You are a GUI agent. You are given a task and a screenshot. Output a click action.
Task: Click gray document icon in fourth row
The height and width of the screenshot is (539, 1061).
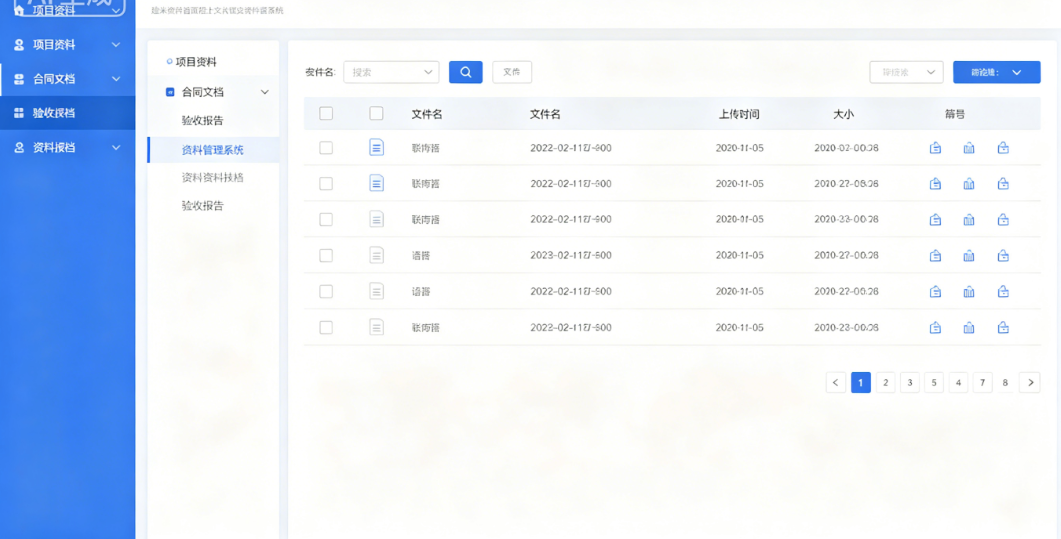[377, 255]
